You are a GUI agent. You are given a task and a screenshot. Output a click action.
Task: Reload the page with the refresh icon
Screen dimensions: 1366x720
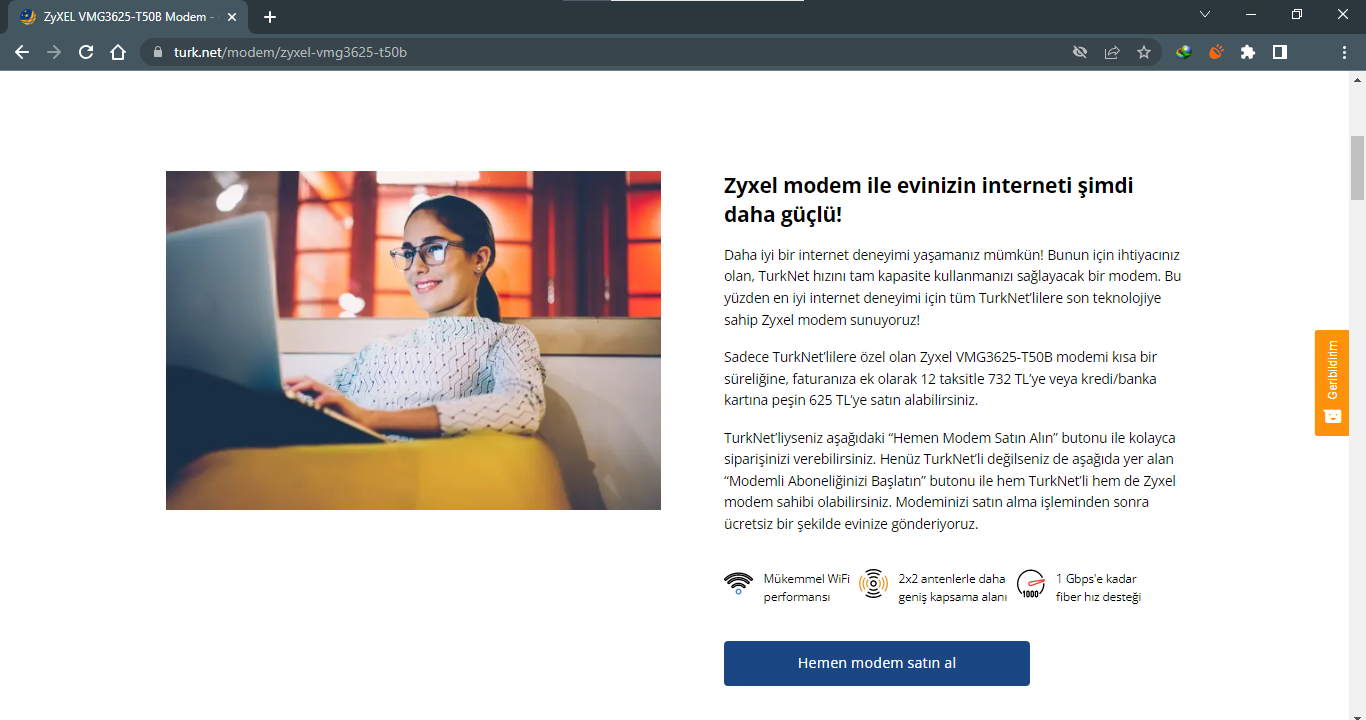pyautogui.click(x=86, y=52)
